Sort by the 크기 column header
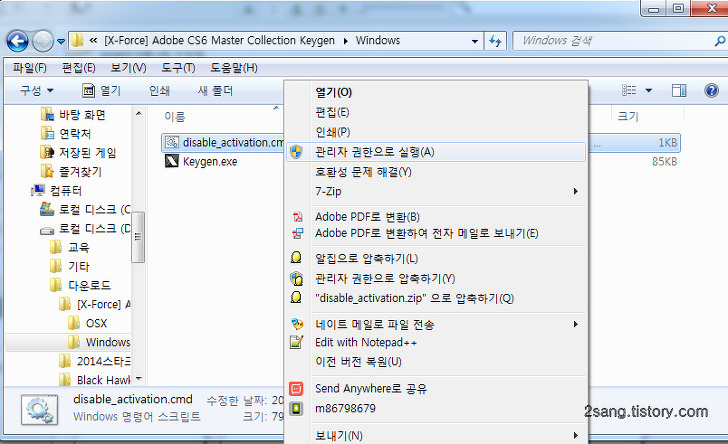The height and width of the screenshot is (444, 728). (628, 116)
